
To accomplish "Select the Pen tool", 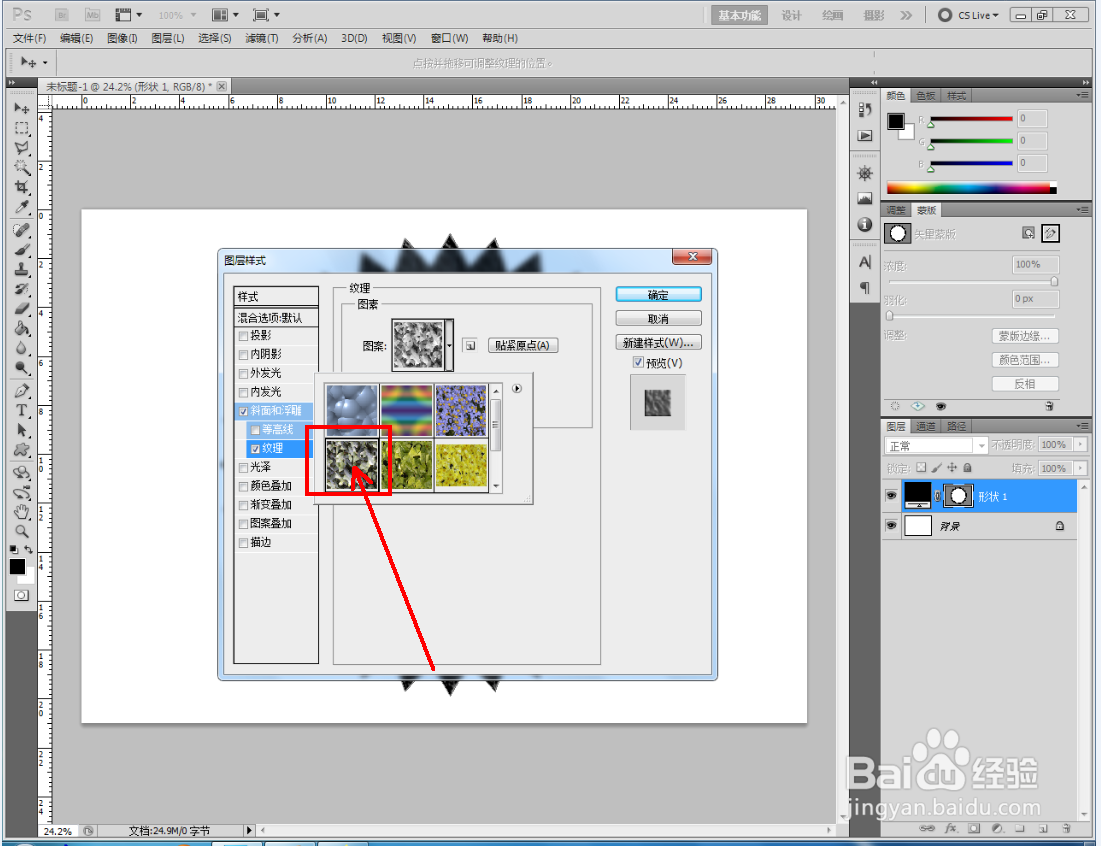I will tap(22, 391).
